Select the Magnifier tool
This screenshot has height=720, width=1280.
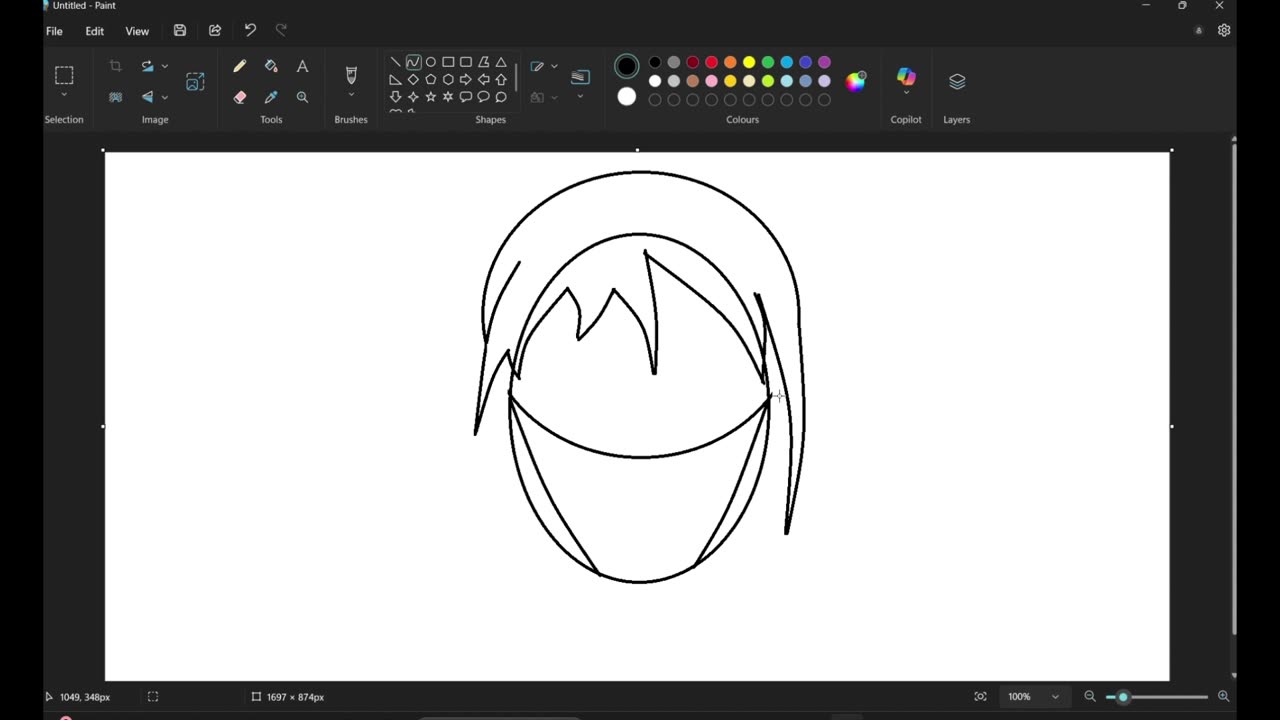pos(302,97)
